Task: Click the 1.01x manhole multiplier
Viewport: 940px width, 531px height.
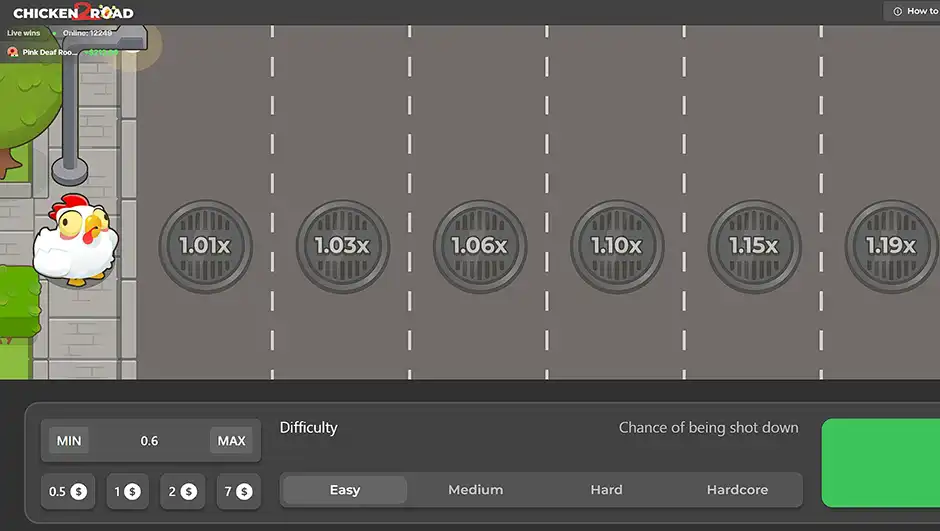Action: click(206, 246)
